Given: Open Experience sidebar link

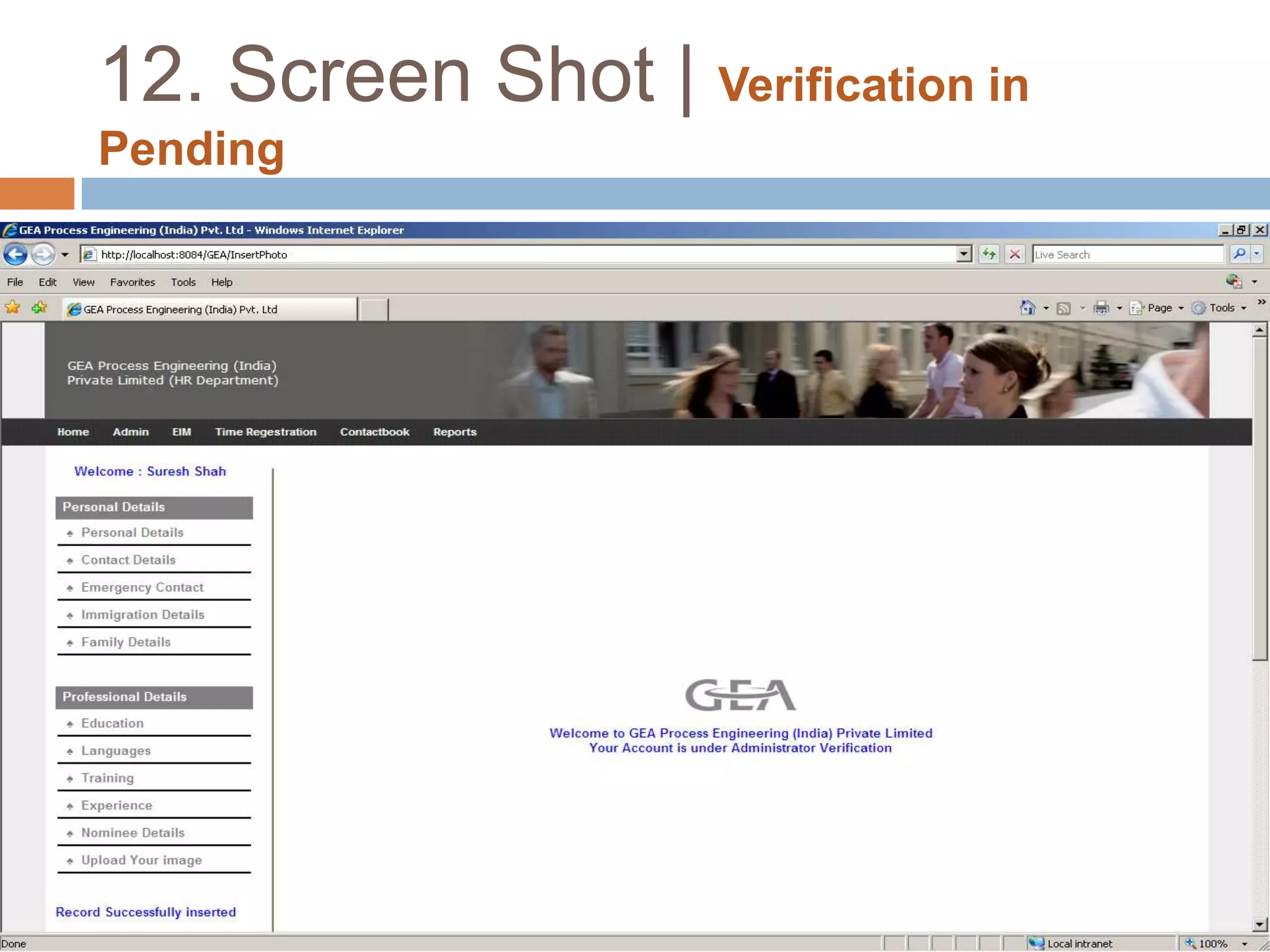Looking at the screenshot, I should coord(117,805).
